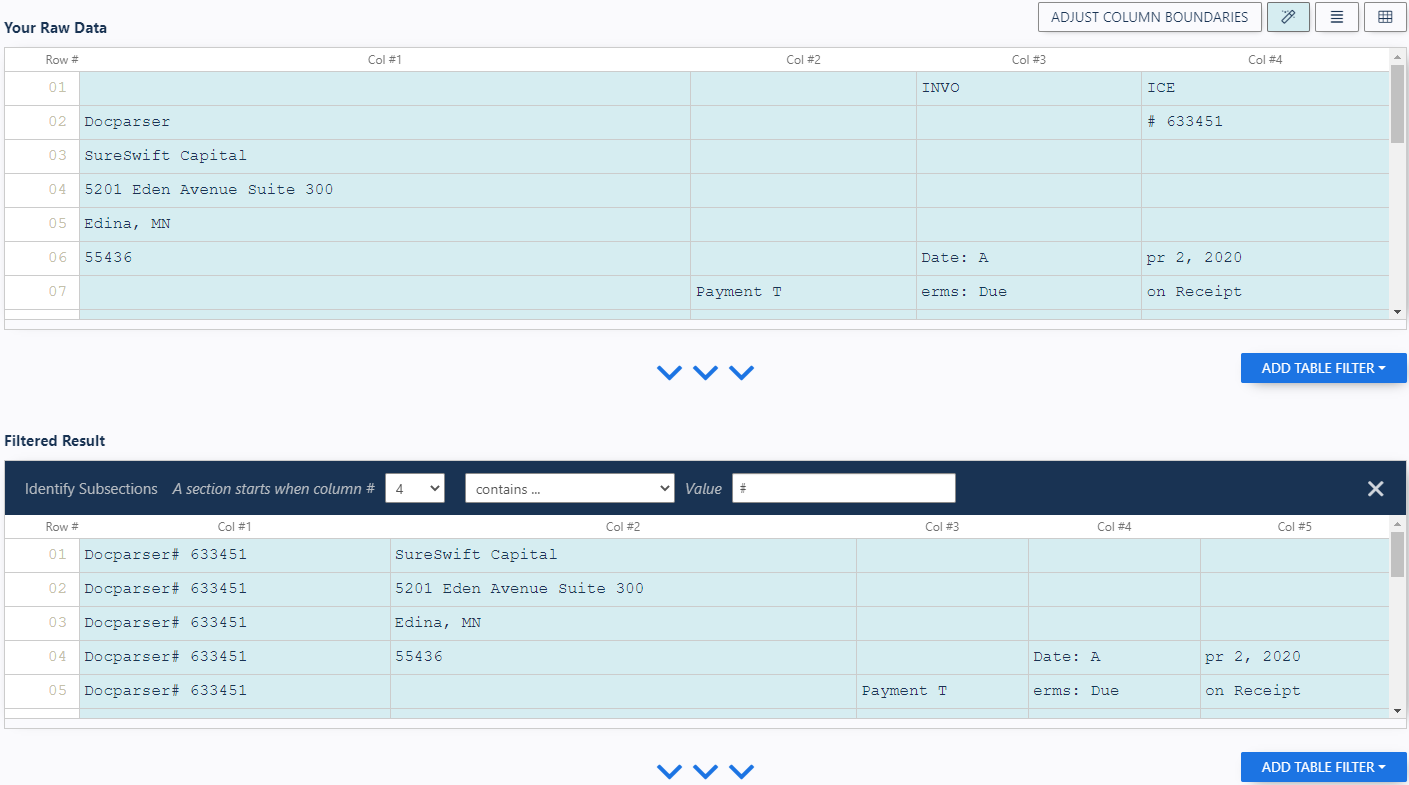Screen dimensions: 1409x785
Task: Click filtered 'Date: A' cell
Action: click(x=1114, y=657)
